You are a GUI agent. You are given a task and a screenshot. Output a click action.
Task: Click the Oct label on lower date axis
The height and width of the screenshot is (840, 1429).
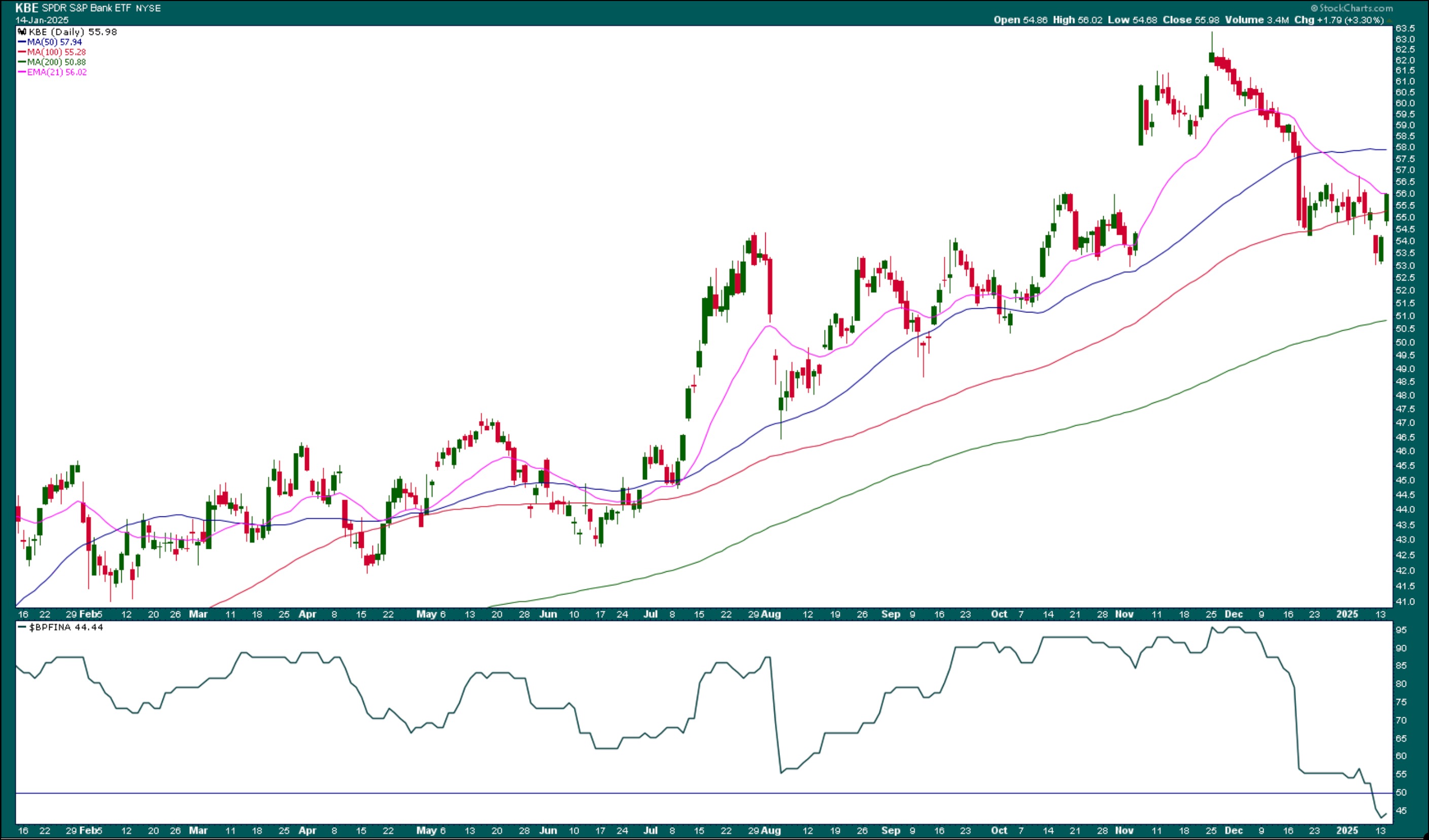coord(999,831)
